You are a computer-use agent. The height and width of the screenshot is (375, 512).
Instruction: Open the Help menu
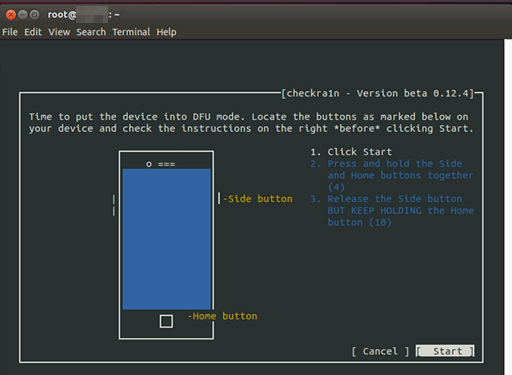pos(166,32)
